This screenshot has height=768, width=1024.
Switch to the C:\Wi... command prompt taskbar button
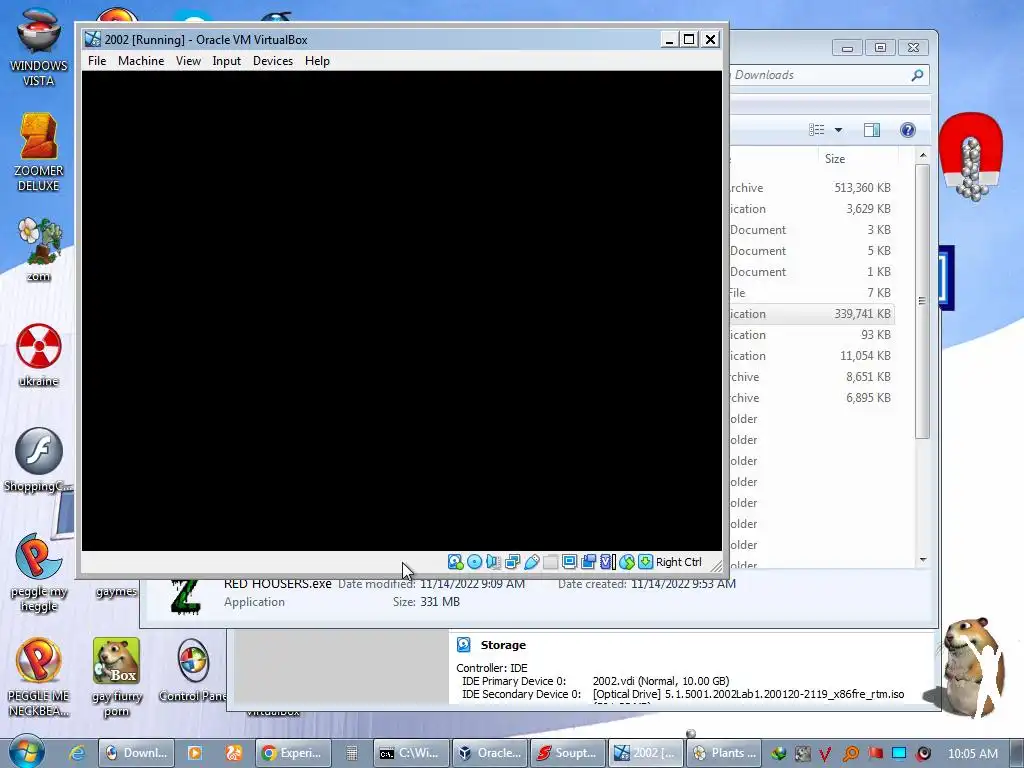click(x=411, y=753)
